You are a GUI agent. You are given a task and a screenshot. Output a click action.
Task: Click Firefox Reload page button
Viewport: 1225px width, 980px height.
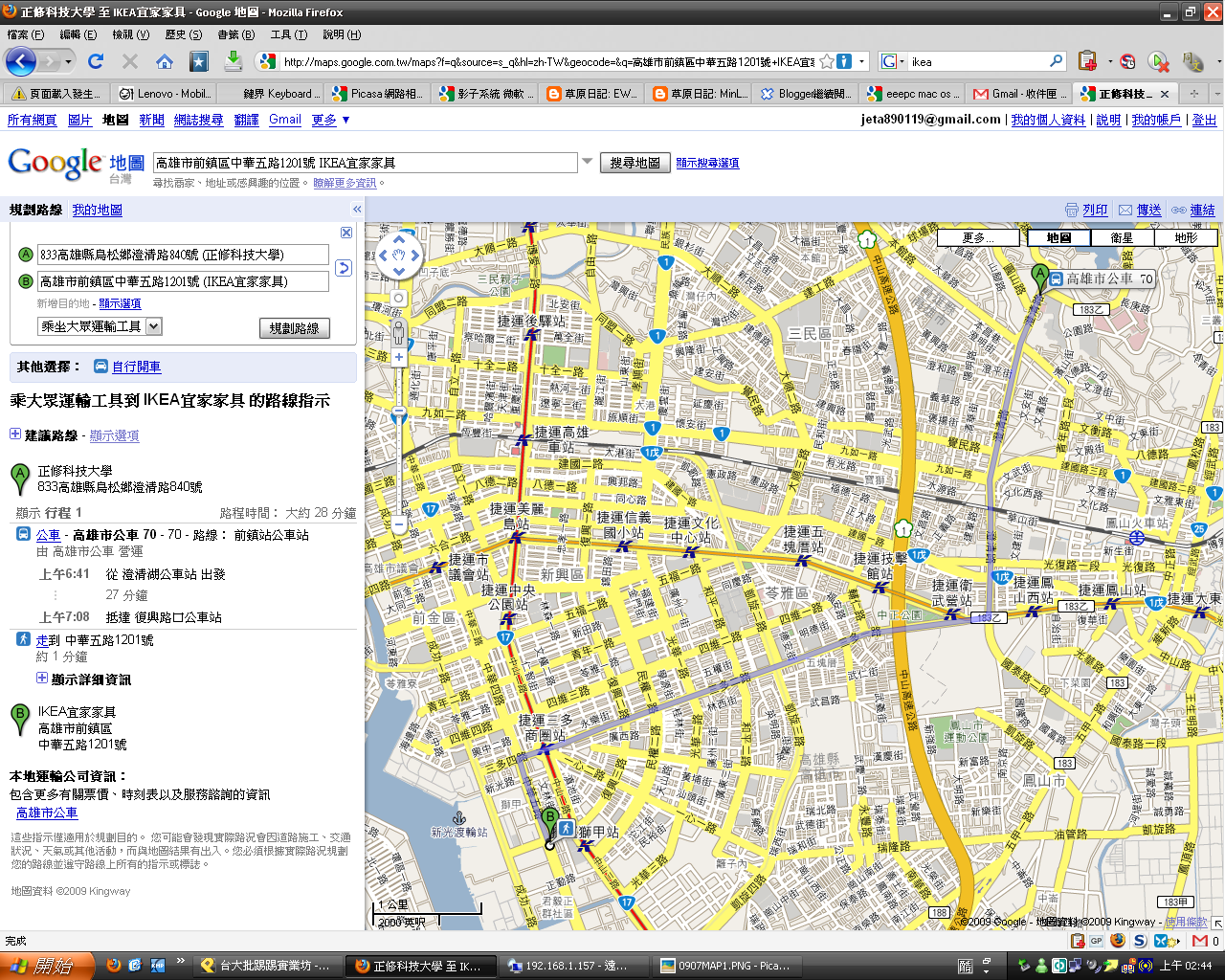pos(96,61)
